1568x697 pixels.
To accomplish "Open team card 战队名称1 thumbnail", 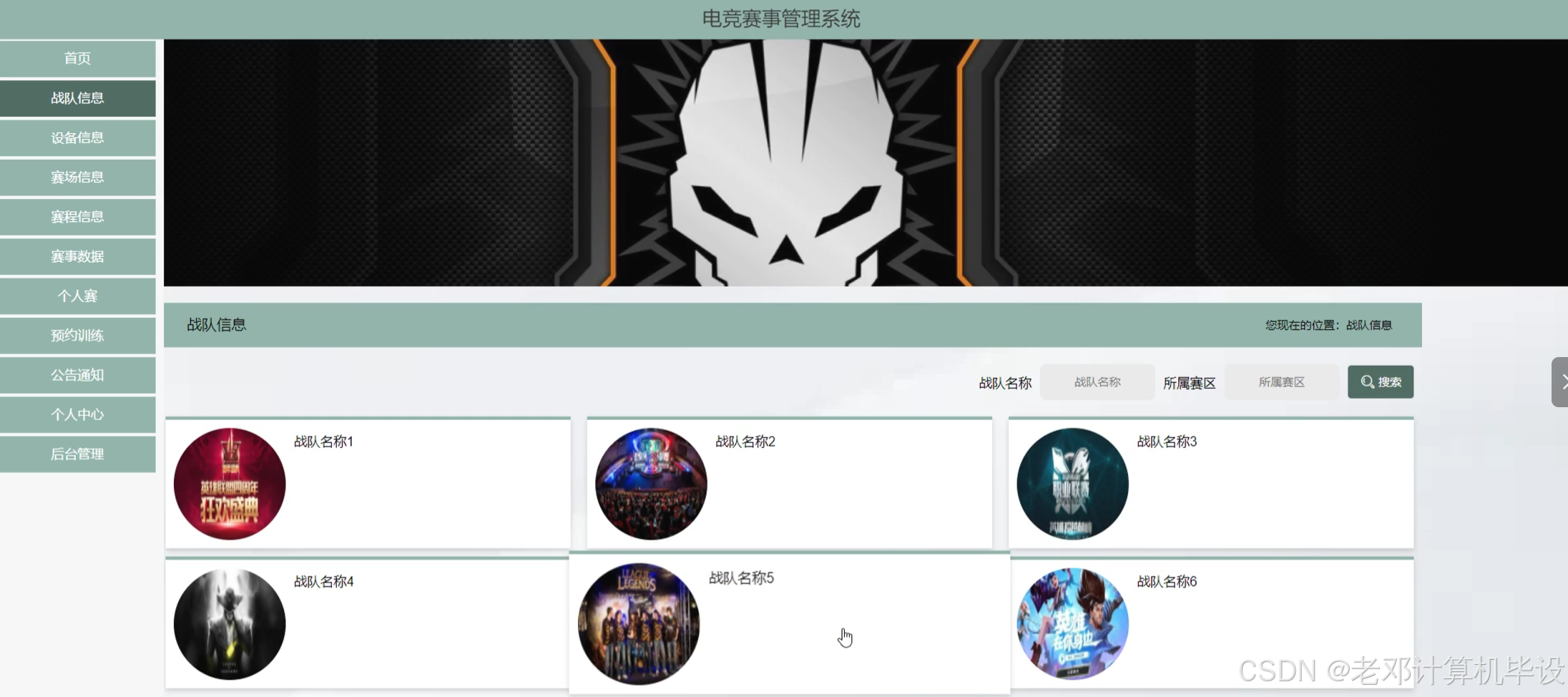I will tap(230, 484).
